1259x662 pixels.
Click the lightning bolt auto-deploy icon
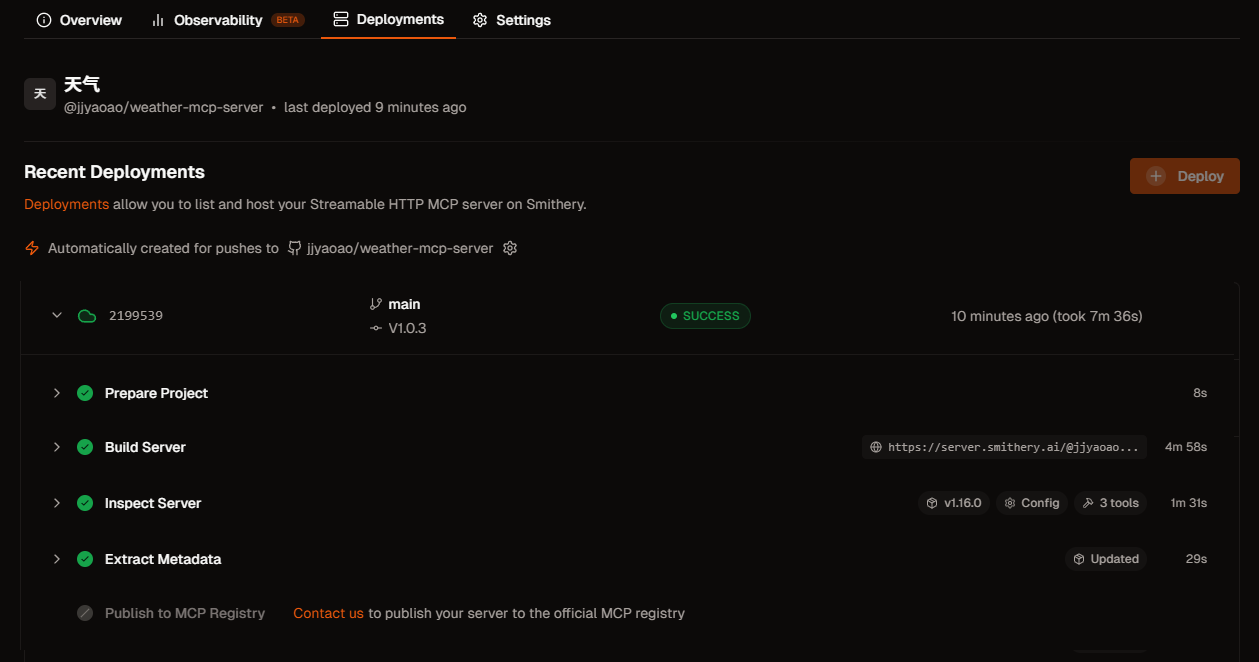click(x=32, y=248)
